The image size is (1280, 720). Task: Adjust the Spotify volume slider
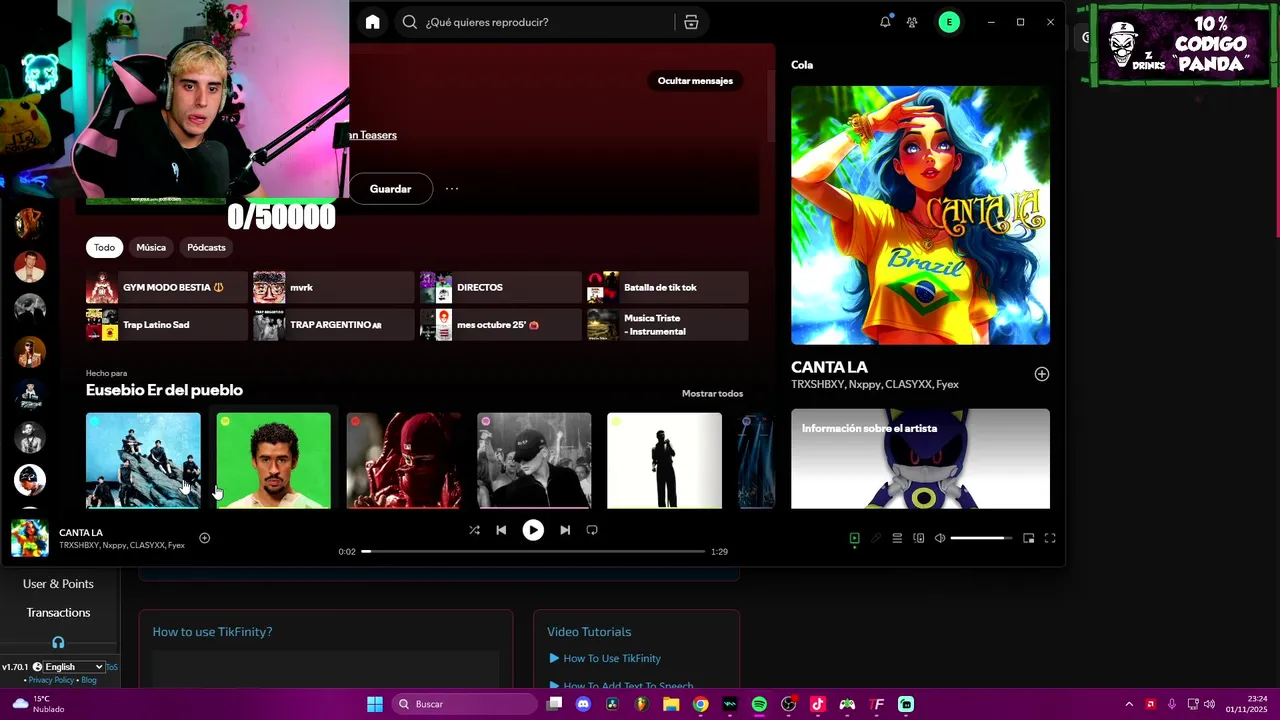pyautogui.click(x=981, y=538)
